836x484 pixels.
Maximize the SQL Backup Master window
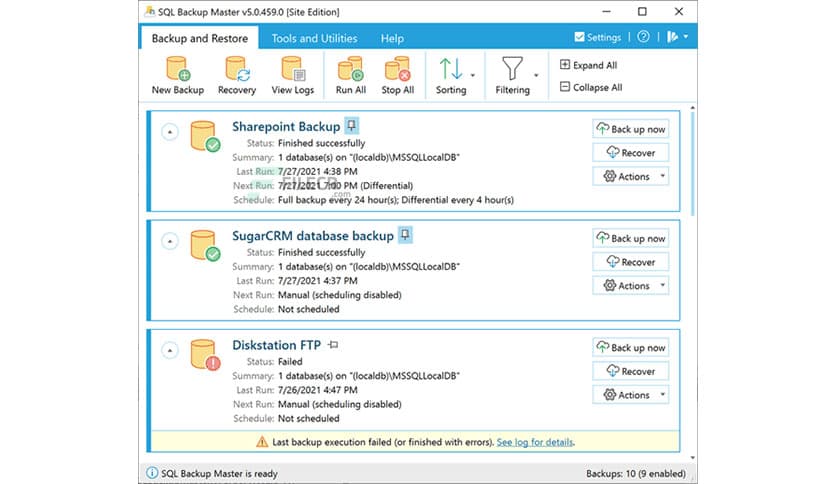click(x=642, y=11)
